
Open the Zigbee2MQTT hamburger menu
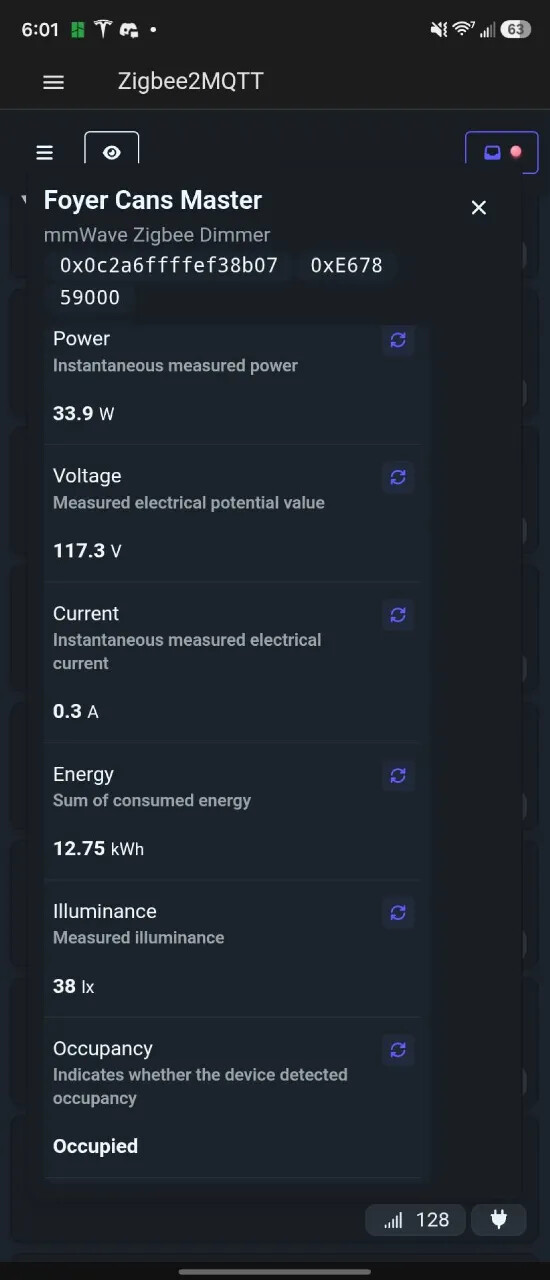54,82
